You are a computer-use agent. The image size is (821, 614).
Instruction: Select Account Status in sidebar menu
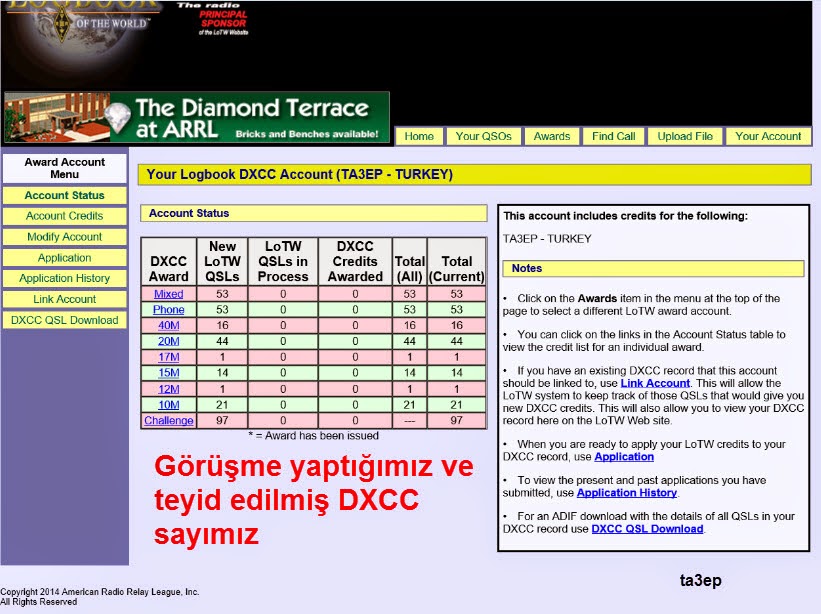[x=64, y=195]
